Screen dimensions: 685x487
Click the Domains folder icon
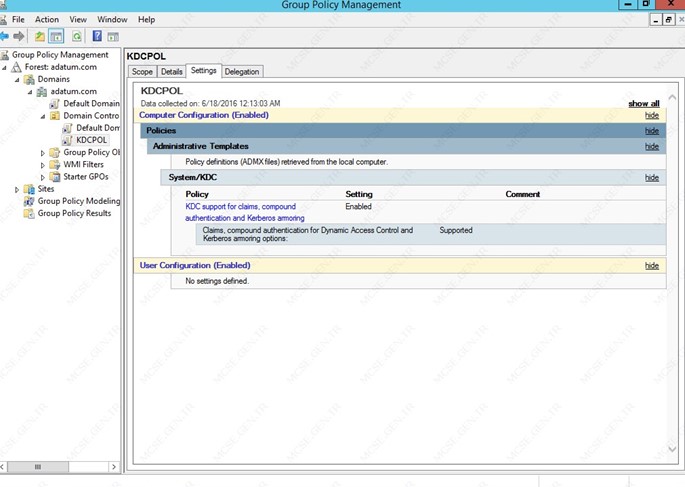click(29, 79)
